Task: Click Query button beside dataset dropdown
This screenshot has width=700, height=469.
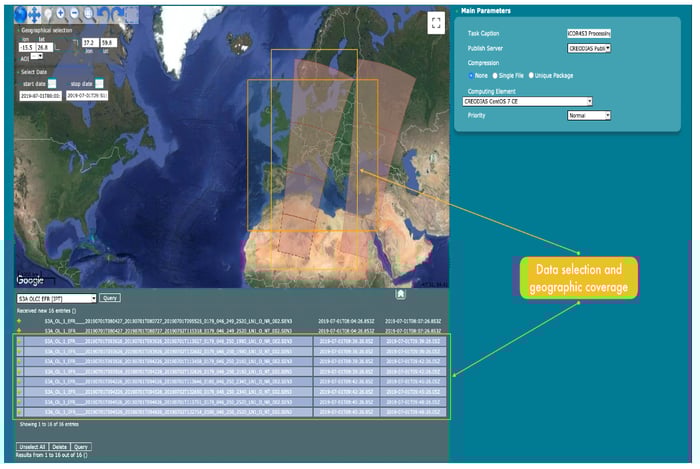Action: click(x=110, y=298)
